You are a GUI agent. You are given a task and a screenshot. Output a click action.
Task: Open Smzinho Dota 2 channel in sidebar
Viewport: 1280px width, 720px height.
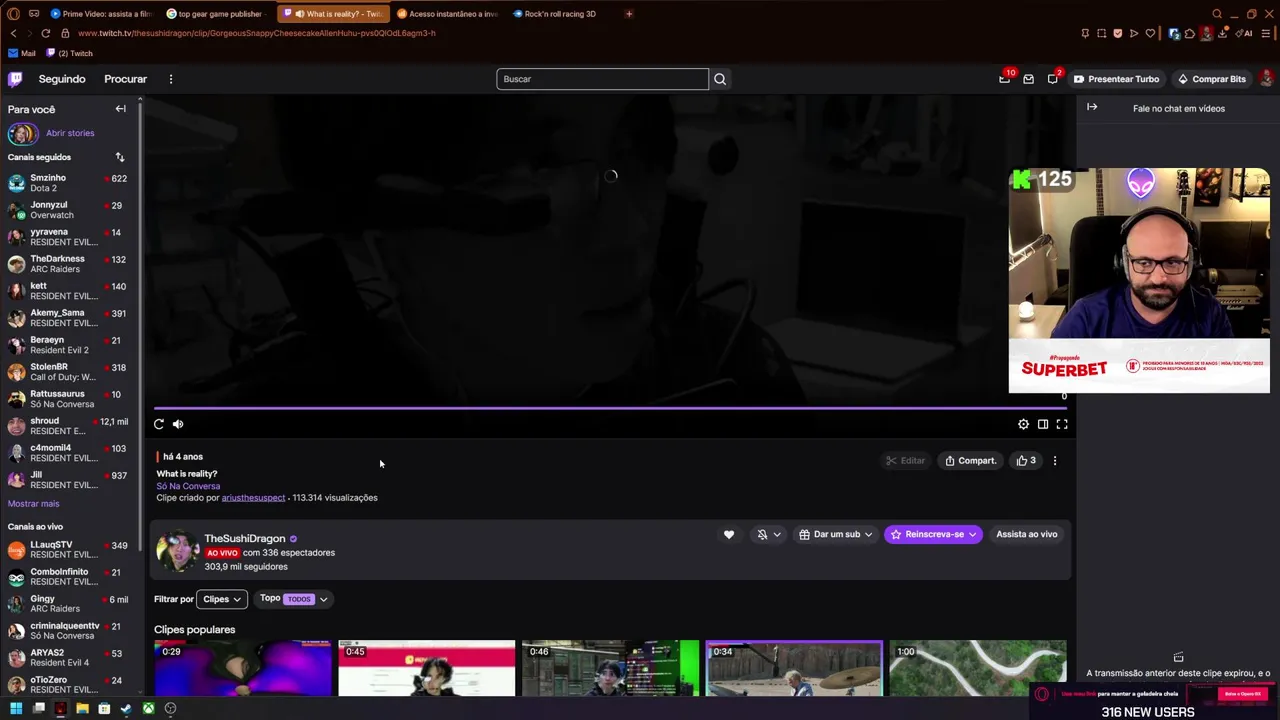[x=68, y=183]
